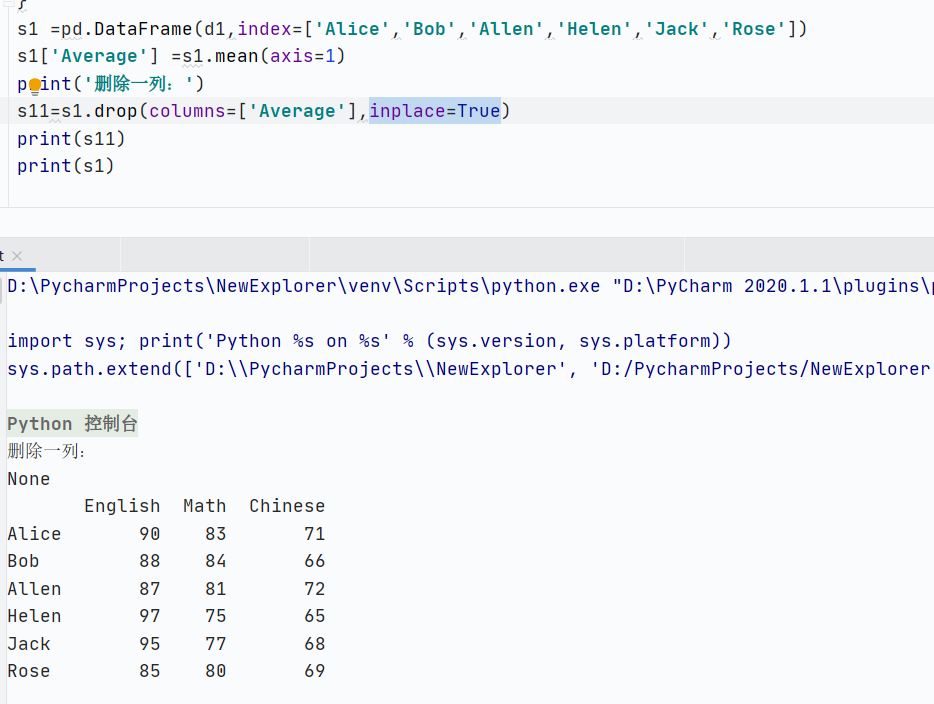Click the None output line
This screenshot has width=934, height=704.
[28, 479]
